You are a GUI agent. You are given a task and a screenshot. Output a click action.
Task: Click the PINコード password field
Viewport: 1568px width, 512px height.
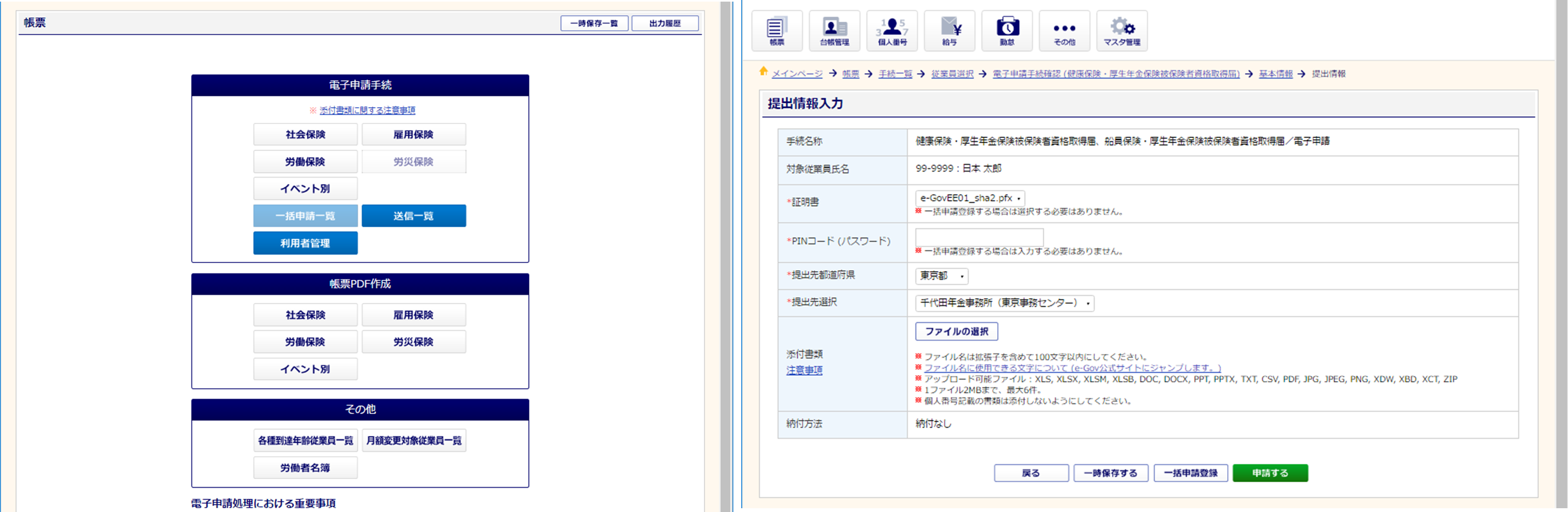coord(979,237)
